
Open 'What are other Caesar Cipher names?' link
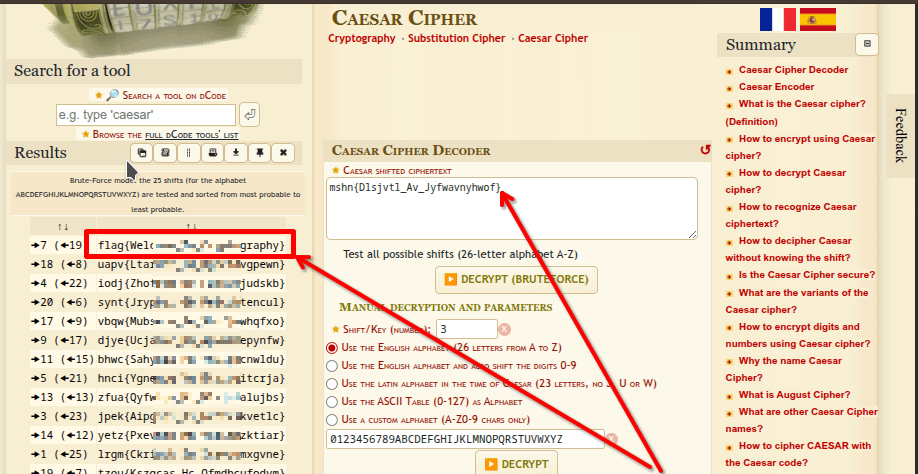(801, 420)
